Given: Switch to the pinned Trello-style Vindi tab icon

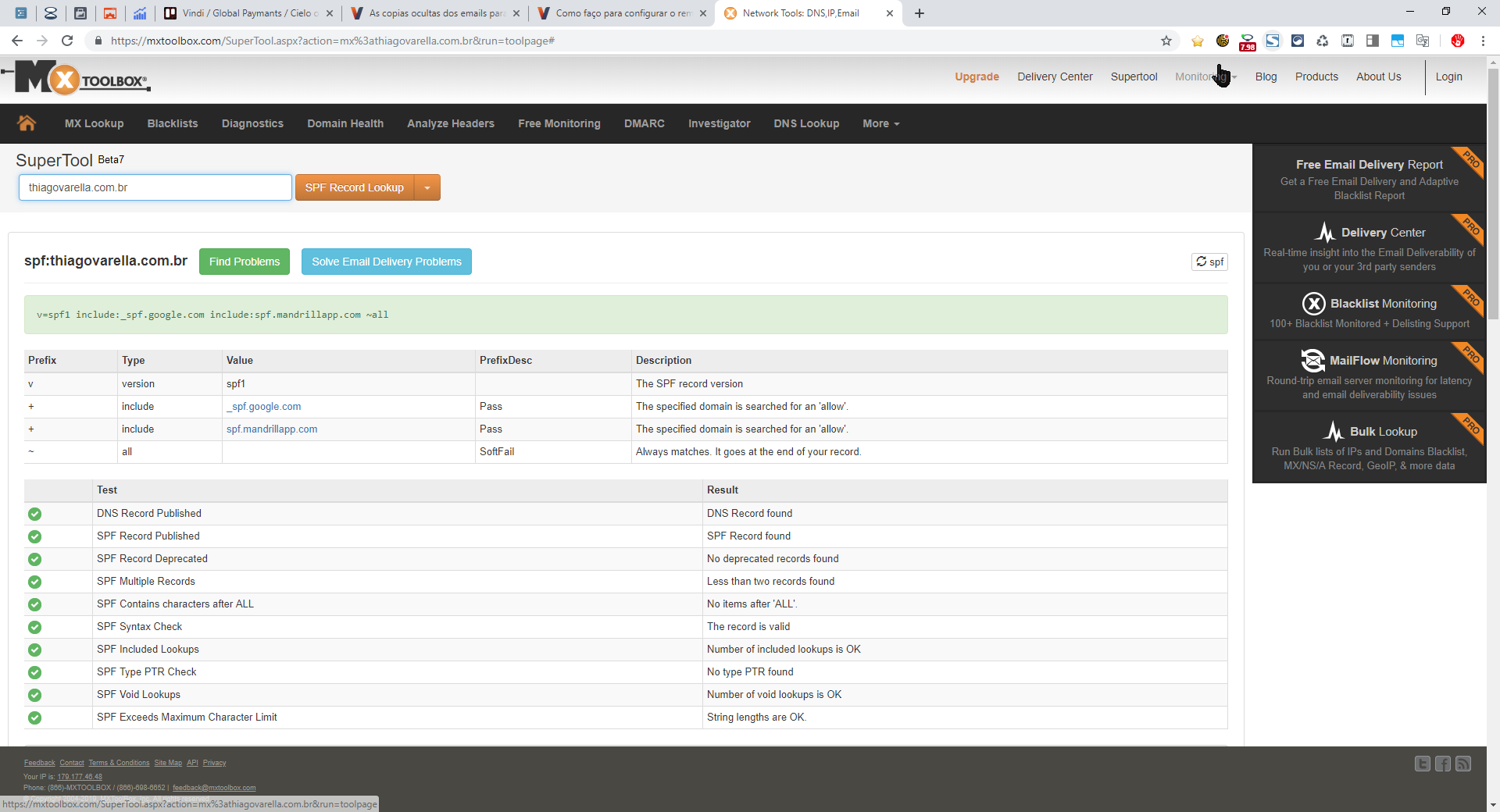Looking at the screenshot, I should pyautogui.click(x=170, y=13).
